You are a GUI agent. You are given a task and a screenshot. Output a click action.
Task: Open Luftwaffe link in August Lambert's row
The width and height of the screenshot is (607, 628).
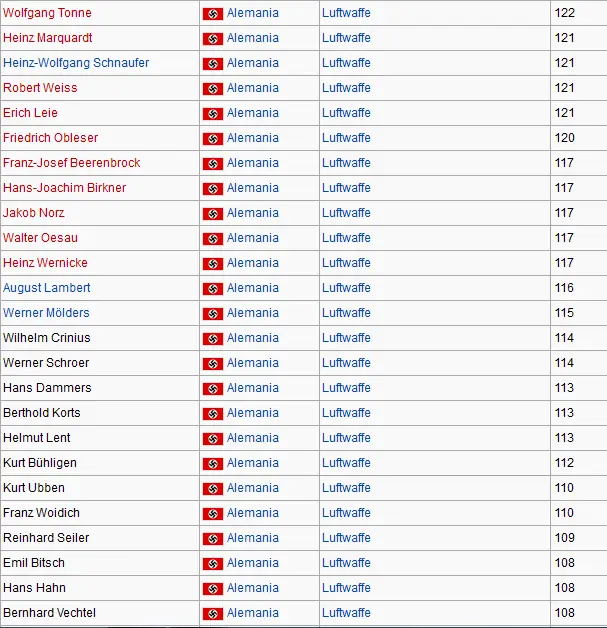point(346,288)
